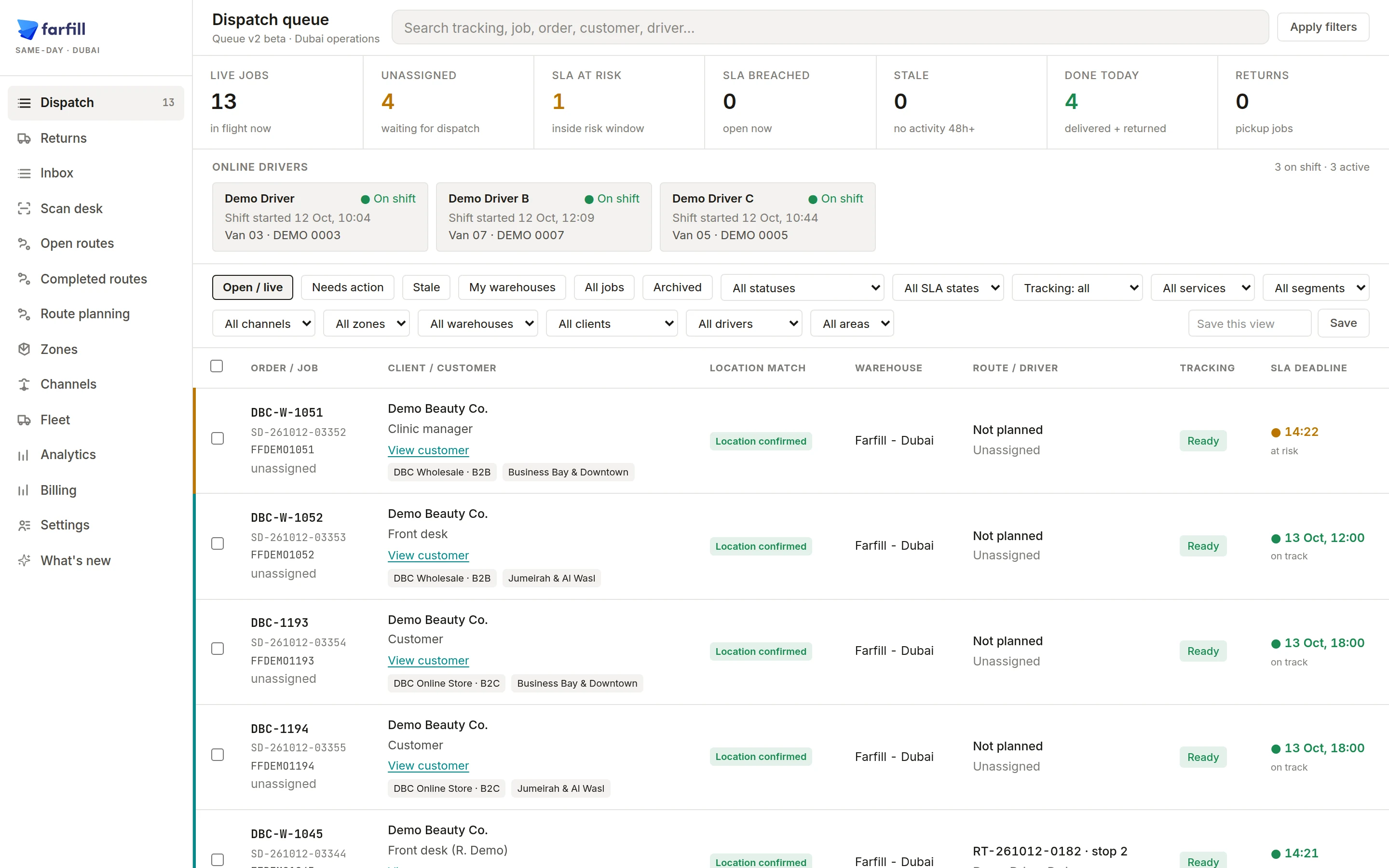Open the Tracking: all dropdown
This screenshot has height=868, width=1389.
click(1077, 287)
